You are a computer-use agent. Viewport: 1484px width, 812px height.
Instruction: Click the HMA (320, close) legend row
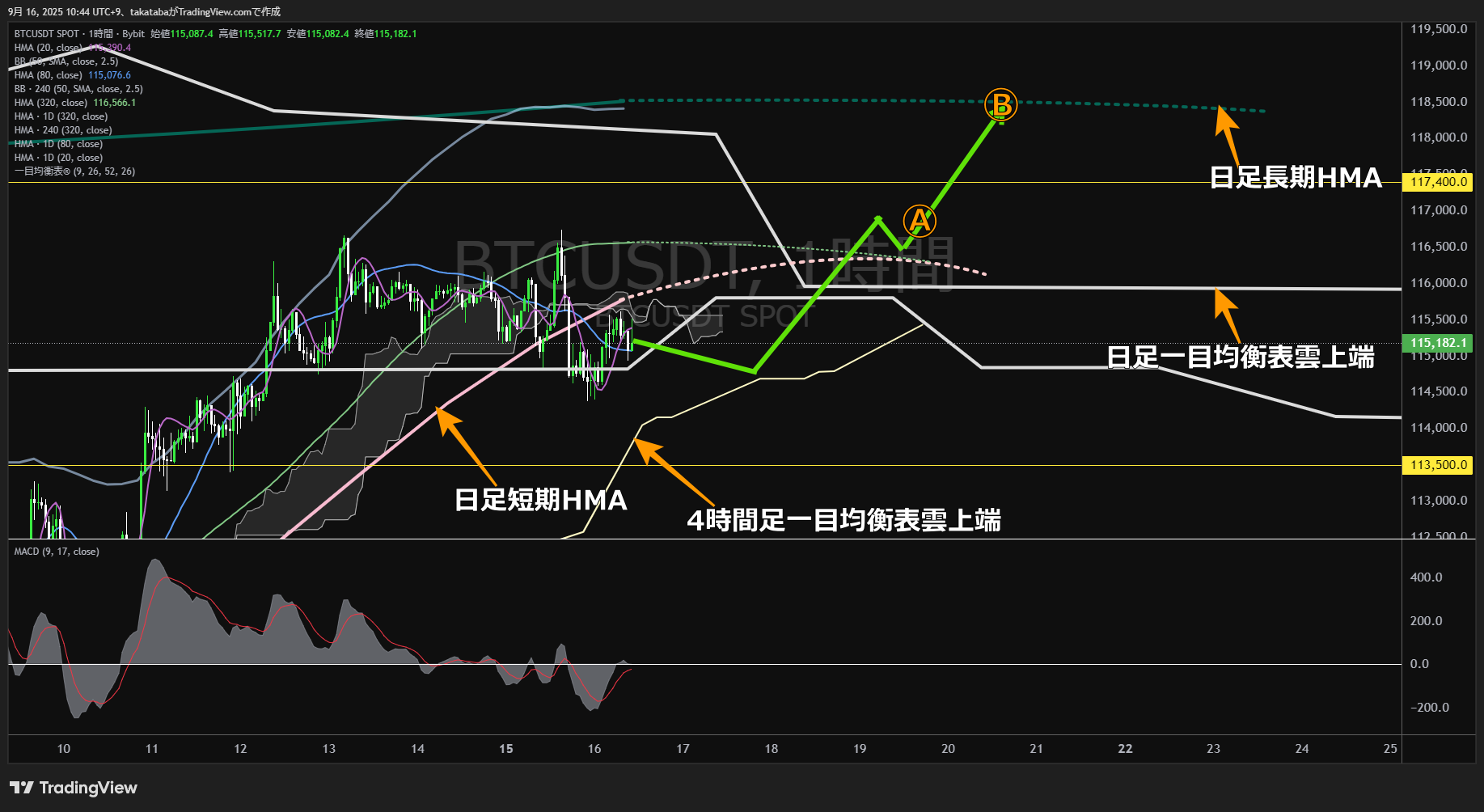click(75, 103)
